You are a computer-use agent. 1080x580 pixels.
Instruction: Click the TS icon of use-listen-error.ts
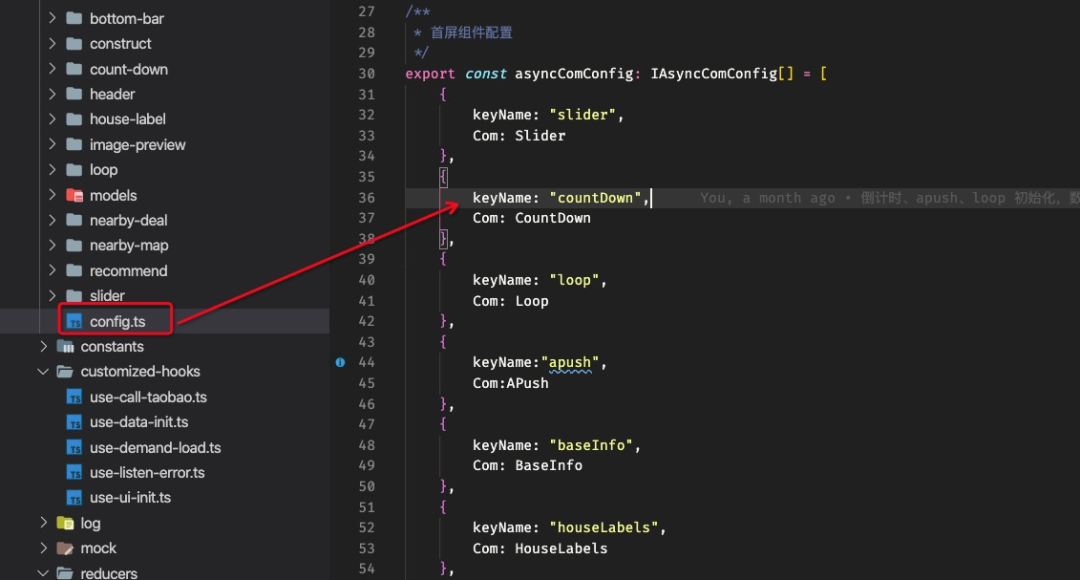(x=74, y=473)
